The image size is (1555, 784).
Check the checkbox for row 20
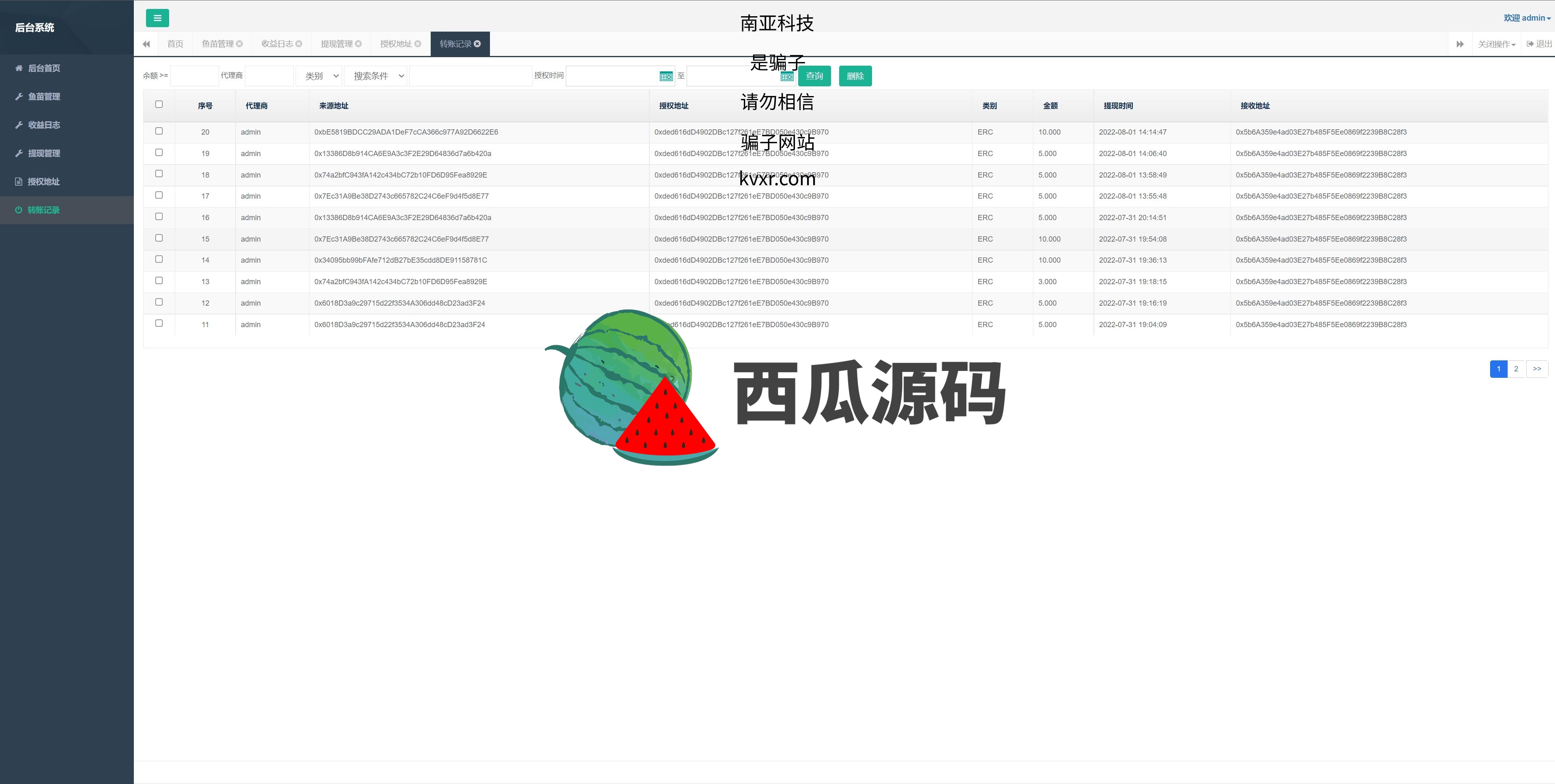[159, 131]
